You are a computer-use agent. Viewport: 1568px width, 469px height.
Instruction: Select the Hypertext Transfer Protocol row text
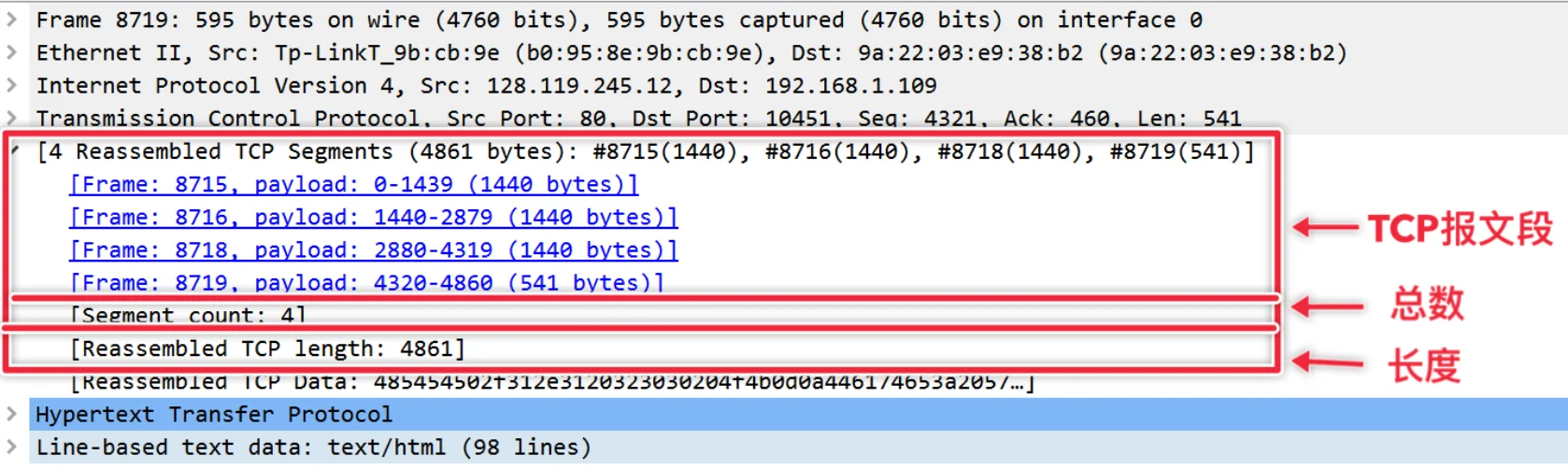[214, 414]
